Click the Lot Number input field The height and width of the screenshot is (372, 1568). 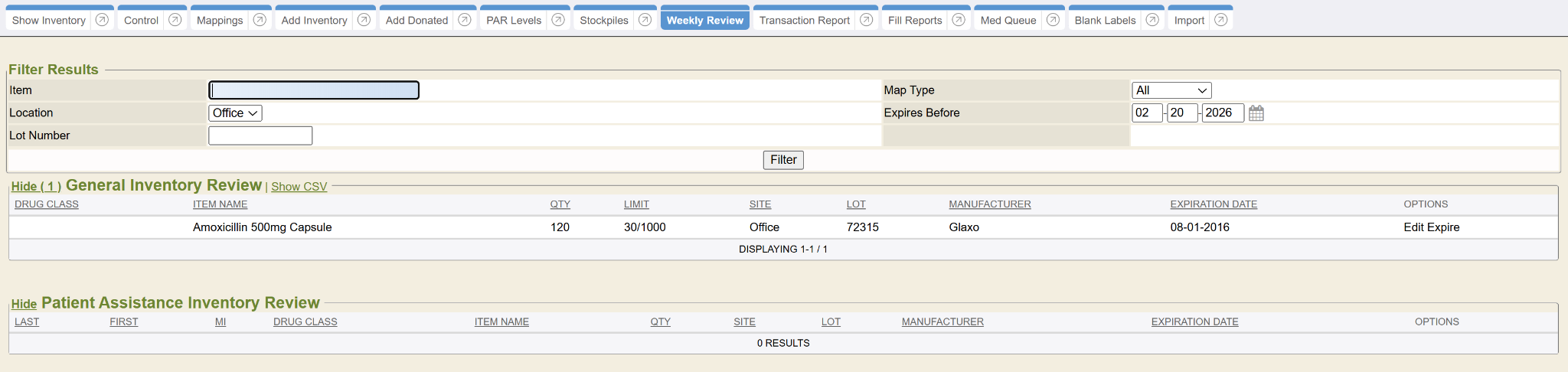pos(260,135)
